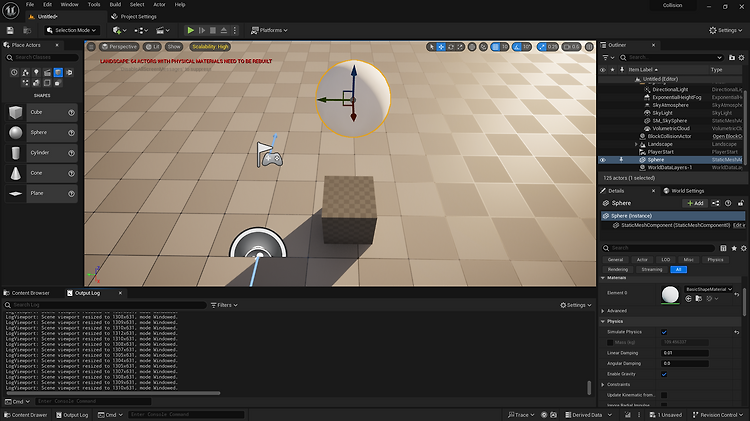Image resolution: width=750 pixels, height=421 pixels.
Task: Click the Linear Damping value field
Action: click(685, 353)
